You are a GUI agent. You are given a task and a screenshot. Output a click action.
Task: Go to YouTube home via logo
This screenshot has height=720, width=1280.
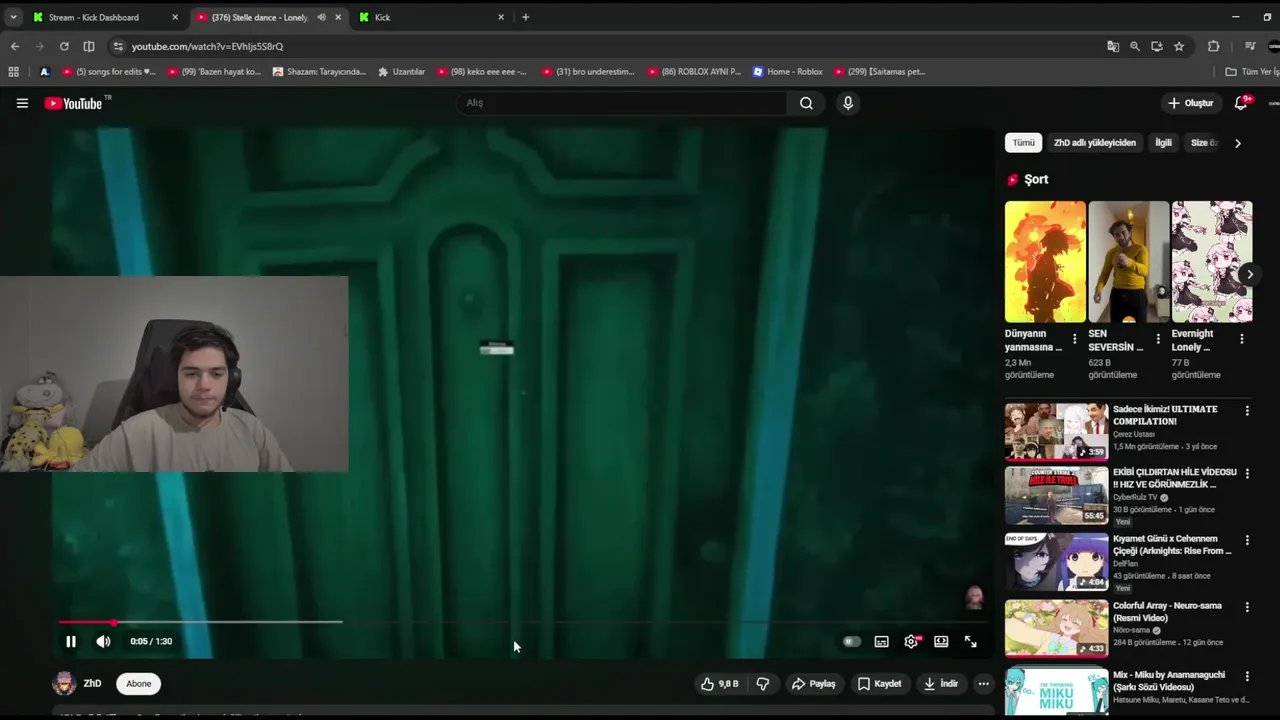pyautogui.click(x=74, y=103)
